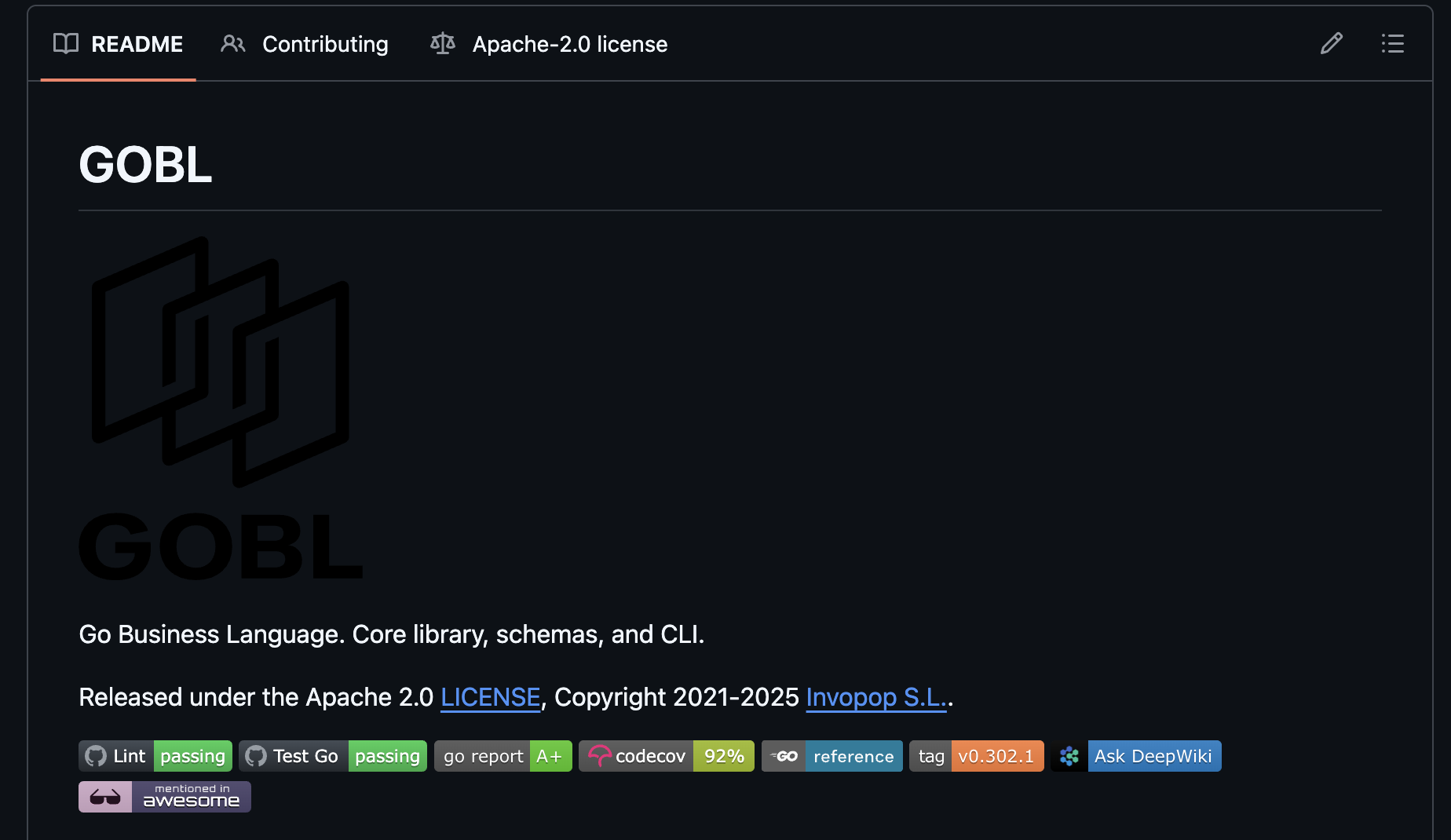1451x840 pixels.
Task: Click the Test Go passing badge
Action: 332,756
